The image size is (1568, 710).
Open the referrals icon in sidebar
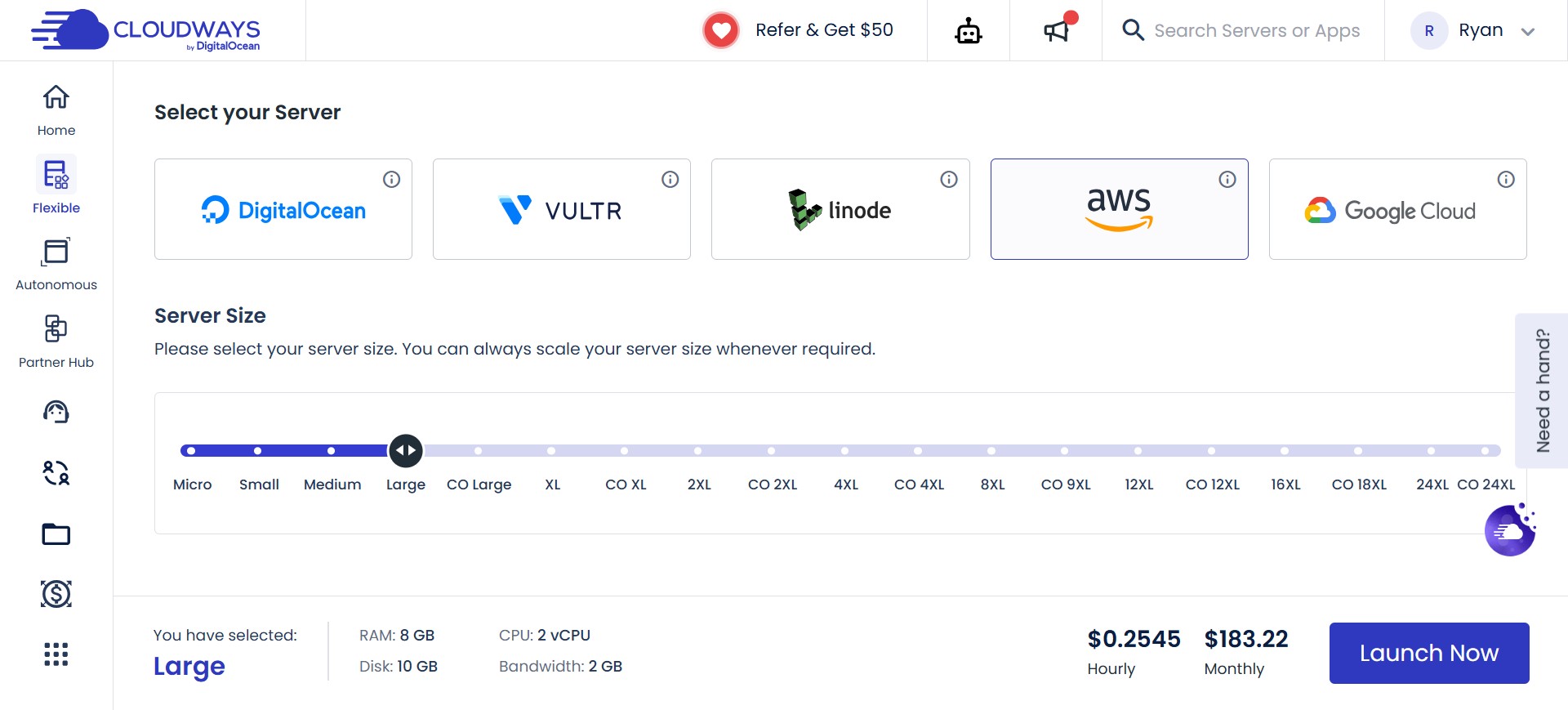[x=56, y=473]
